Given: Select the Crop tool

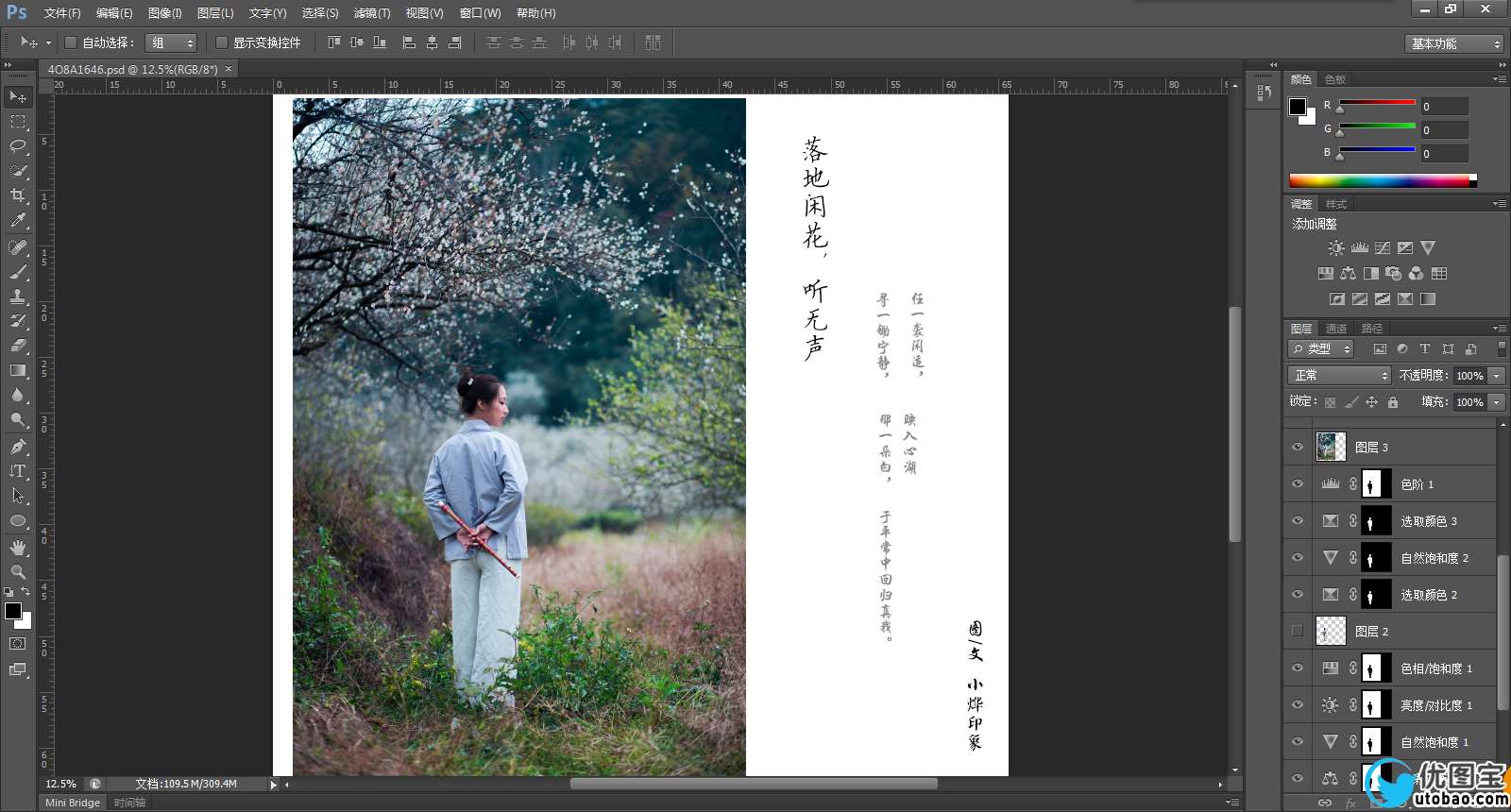Looking at the screenshot, I should (x=18, y=195).
